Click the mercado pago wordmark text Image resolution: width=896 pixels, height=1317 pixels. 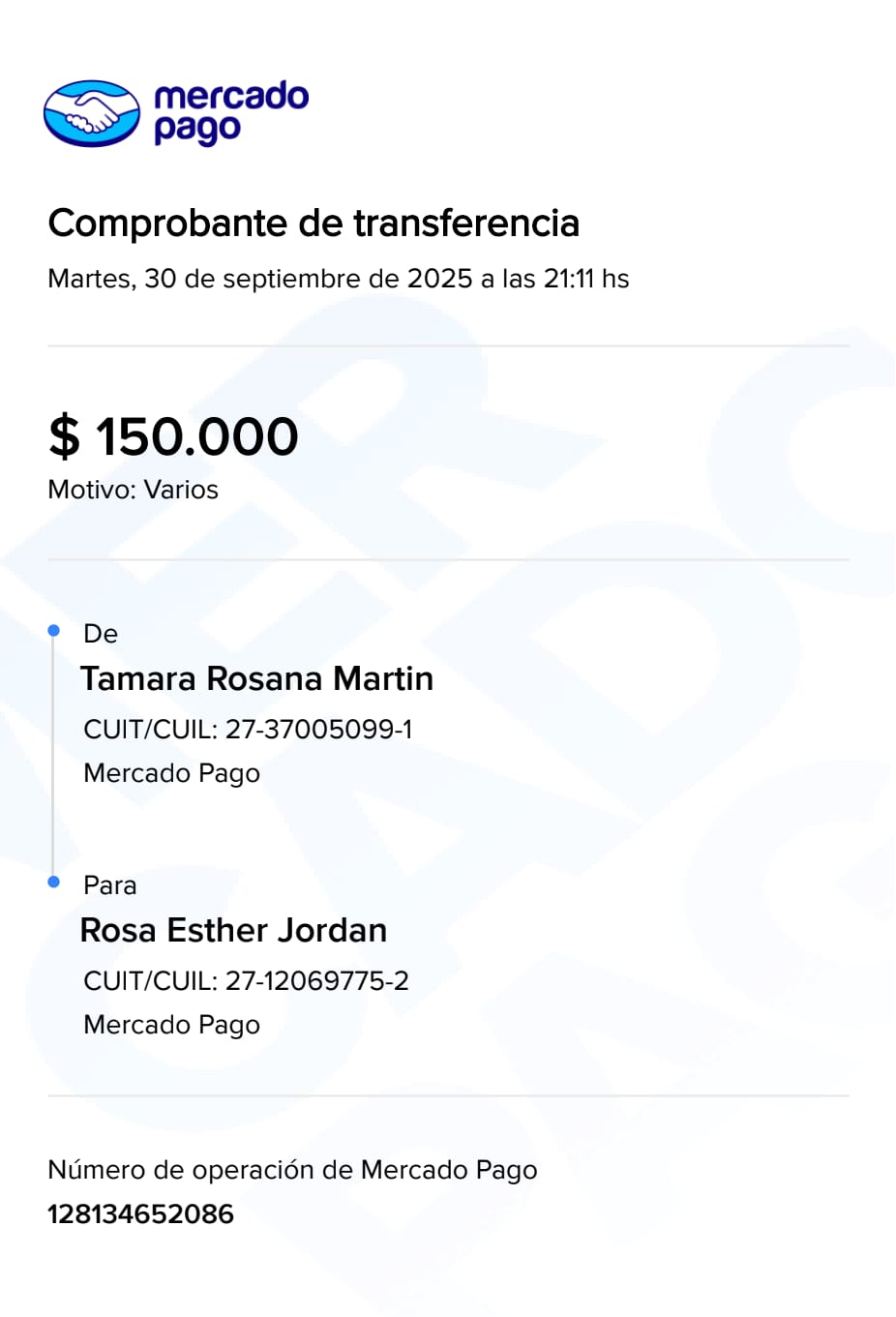[230, 112]
